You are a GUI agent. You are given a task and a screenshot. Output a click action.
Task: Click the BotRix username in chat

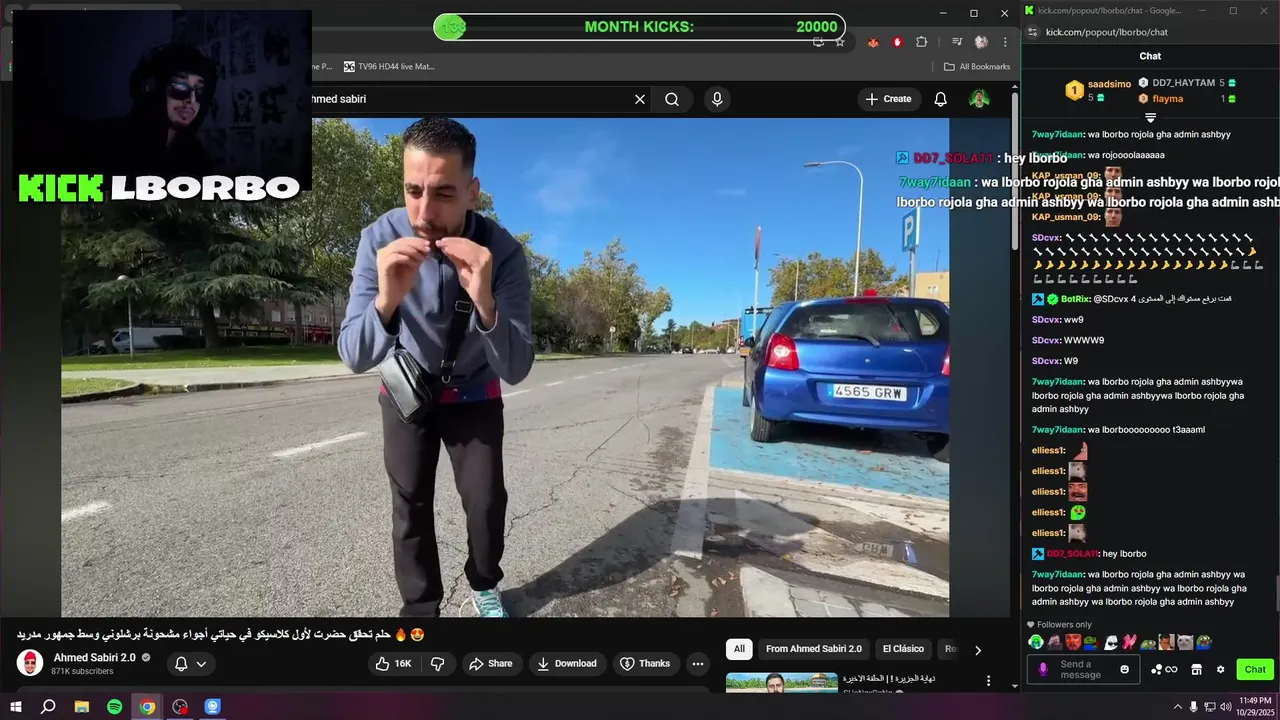click(1074, 299)
